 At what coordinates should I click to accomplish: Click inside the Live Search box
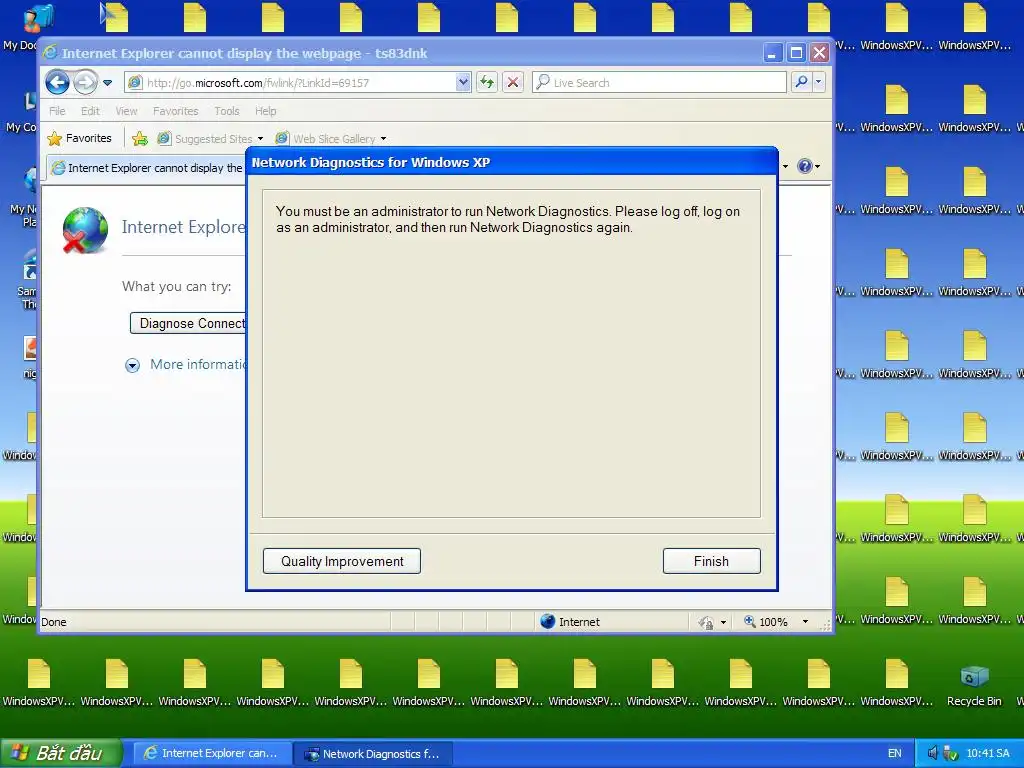click(660, 83)
